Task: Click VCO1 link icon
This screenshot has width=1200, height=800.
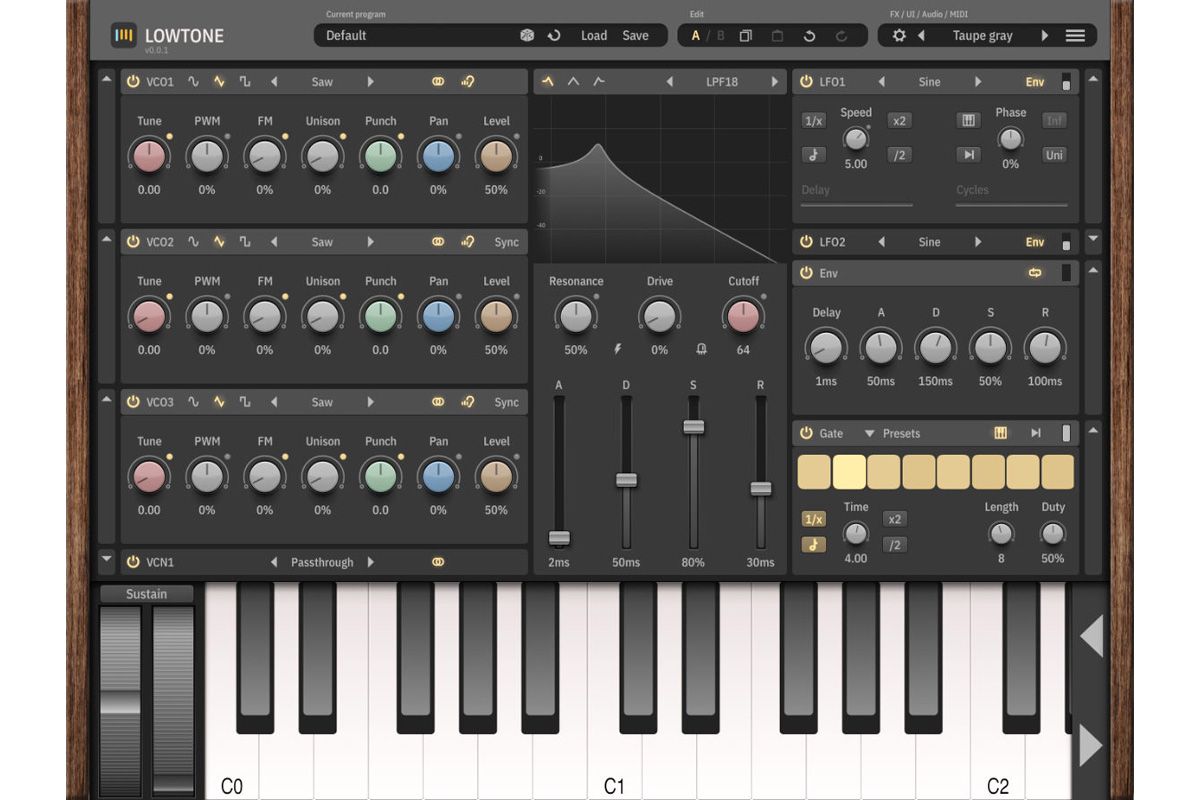Action: [438, 82]
